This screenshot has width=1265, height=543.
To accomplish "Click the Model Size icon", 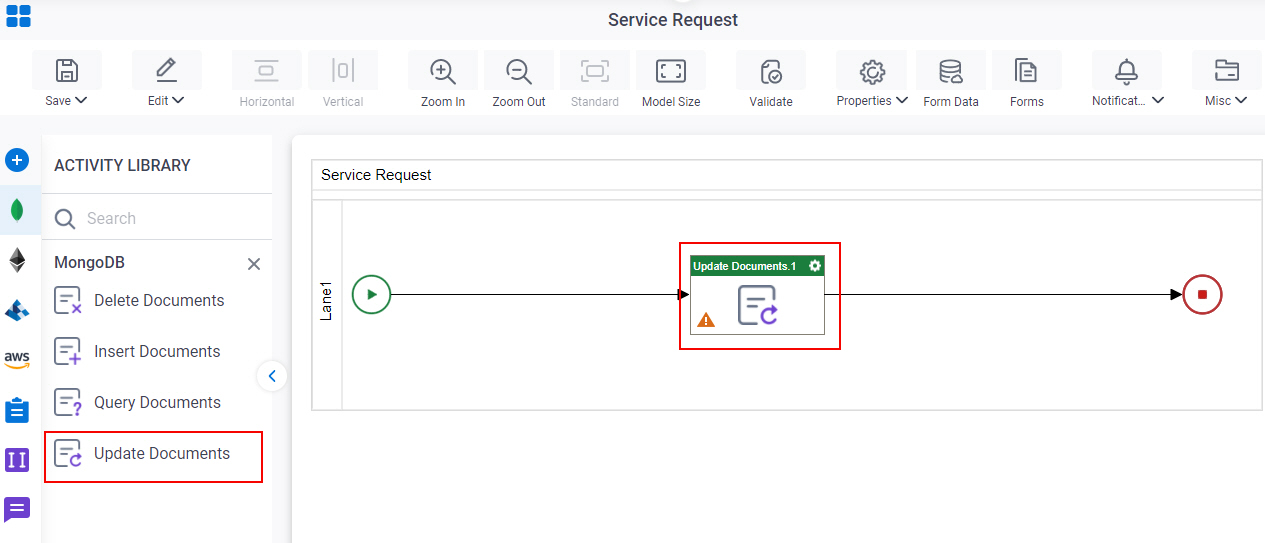I will pos(670,70).
